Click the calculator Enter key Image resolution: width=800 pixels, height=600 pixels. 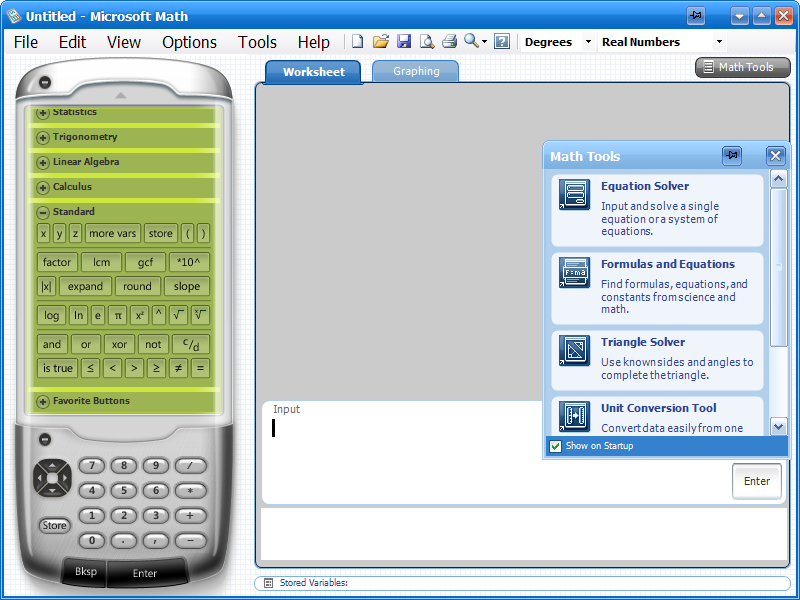(x=145, y=573)
